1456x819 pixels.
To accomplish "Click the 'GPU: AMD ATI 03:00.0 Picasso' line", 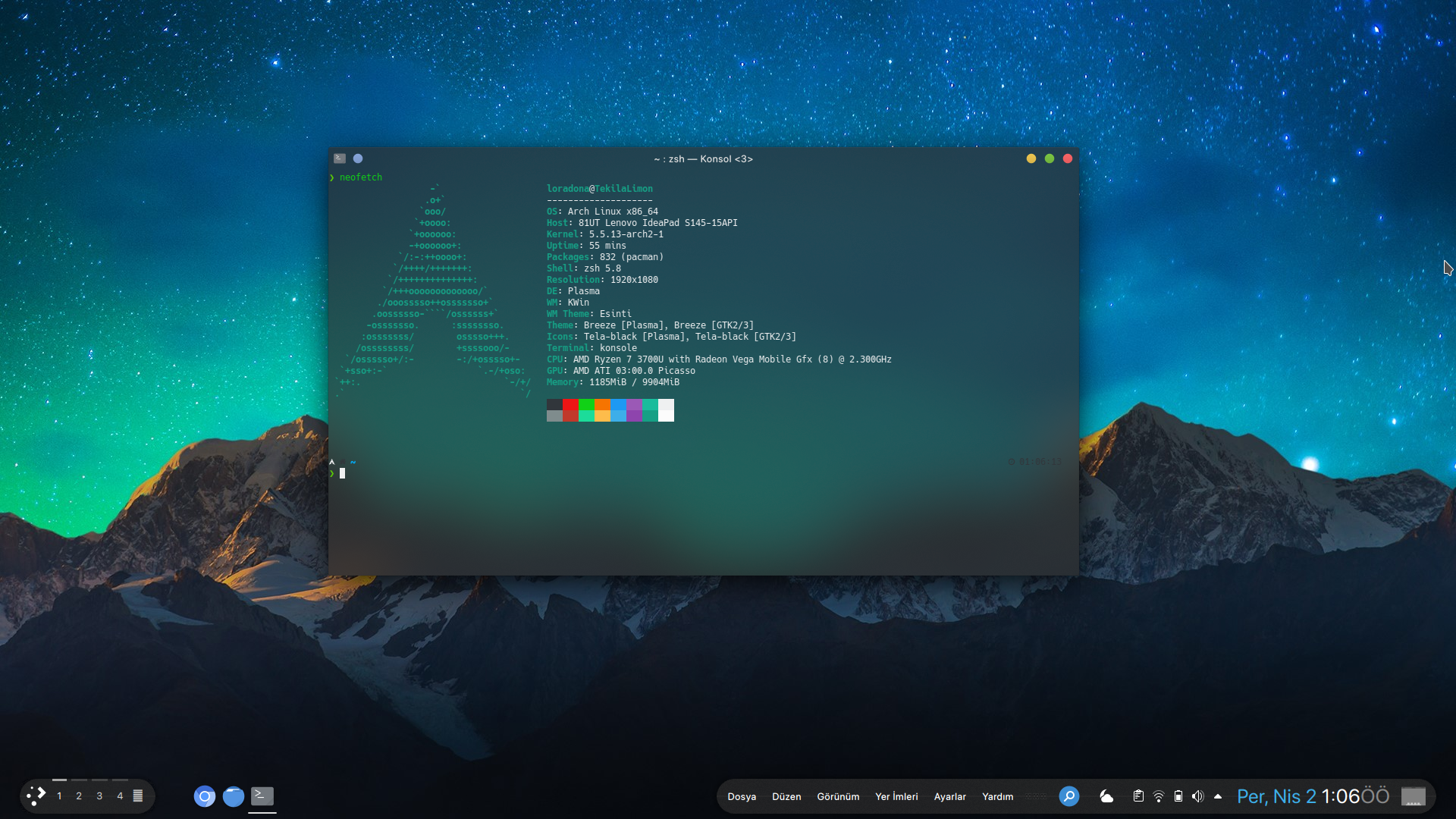I will point(621,371).
